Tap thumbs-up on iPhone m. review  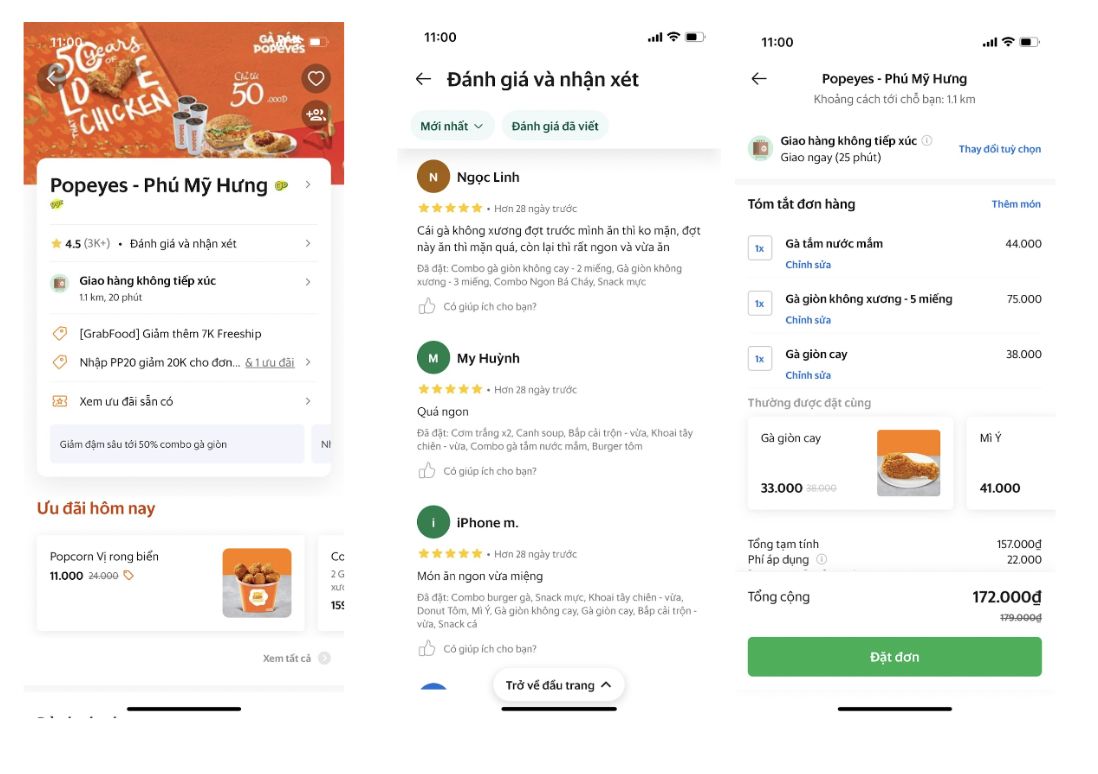(x=426, y=649)
